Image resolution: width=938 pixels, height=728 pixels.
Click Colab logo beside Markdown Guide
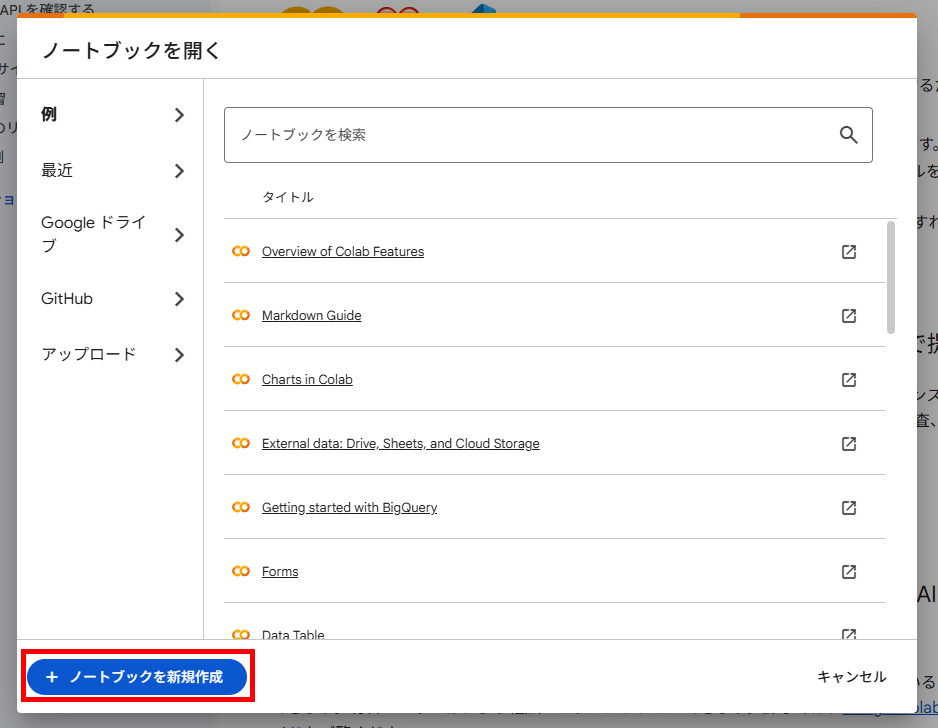240,315
